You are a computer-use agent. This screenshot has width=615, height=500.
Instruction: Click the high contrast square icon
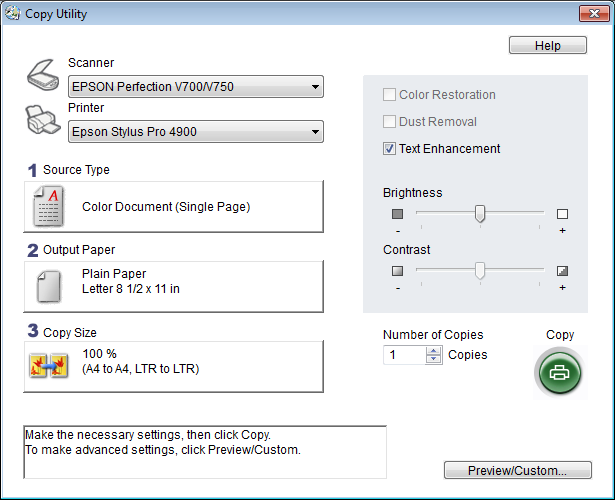click(x=562, y=271)
